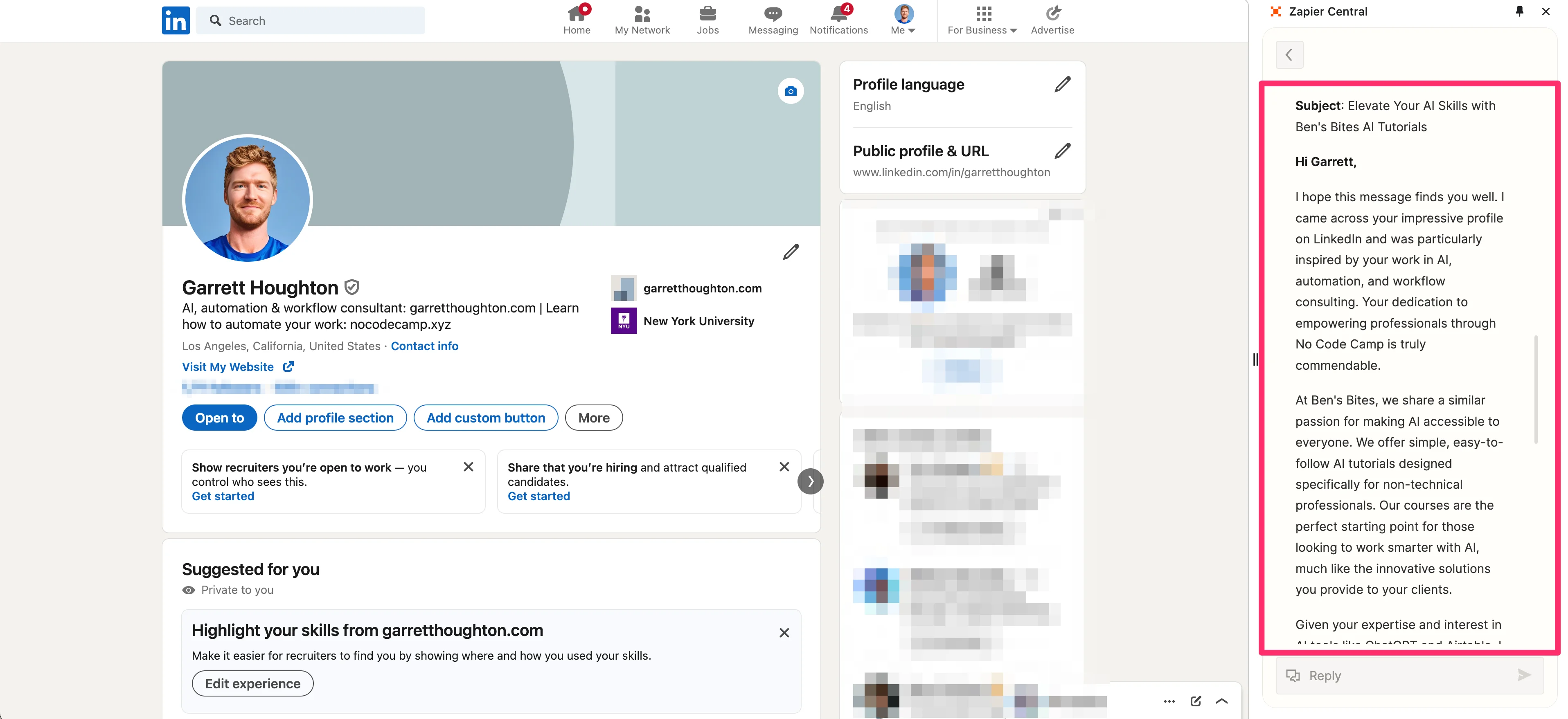The image size is (1568, 719).
Task: Edit Public profile & URL pencil icon
Action: [x=1062, y=151]
